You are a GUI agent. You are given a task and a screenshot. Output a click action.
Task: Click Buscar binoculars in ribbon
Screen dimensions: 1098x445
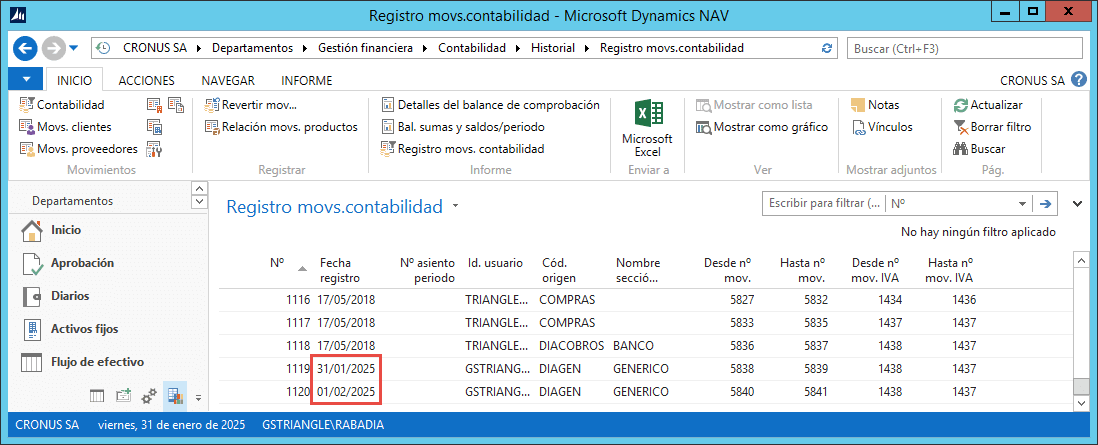click(x=980, y=149)
